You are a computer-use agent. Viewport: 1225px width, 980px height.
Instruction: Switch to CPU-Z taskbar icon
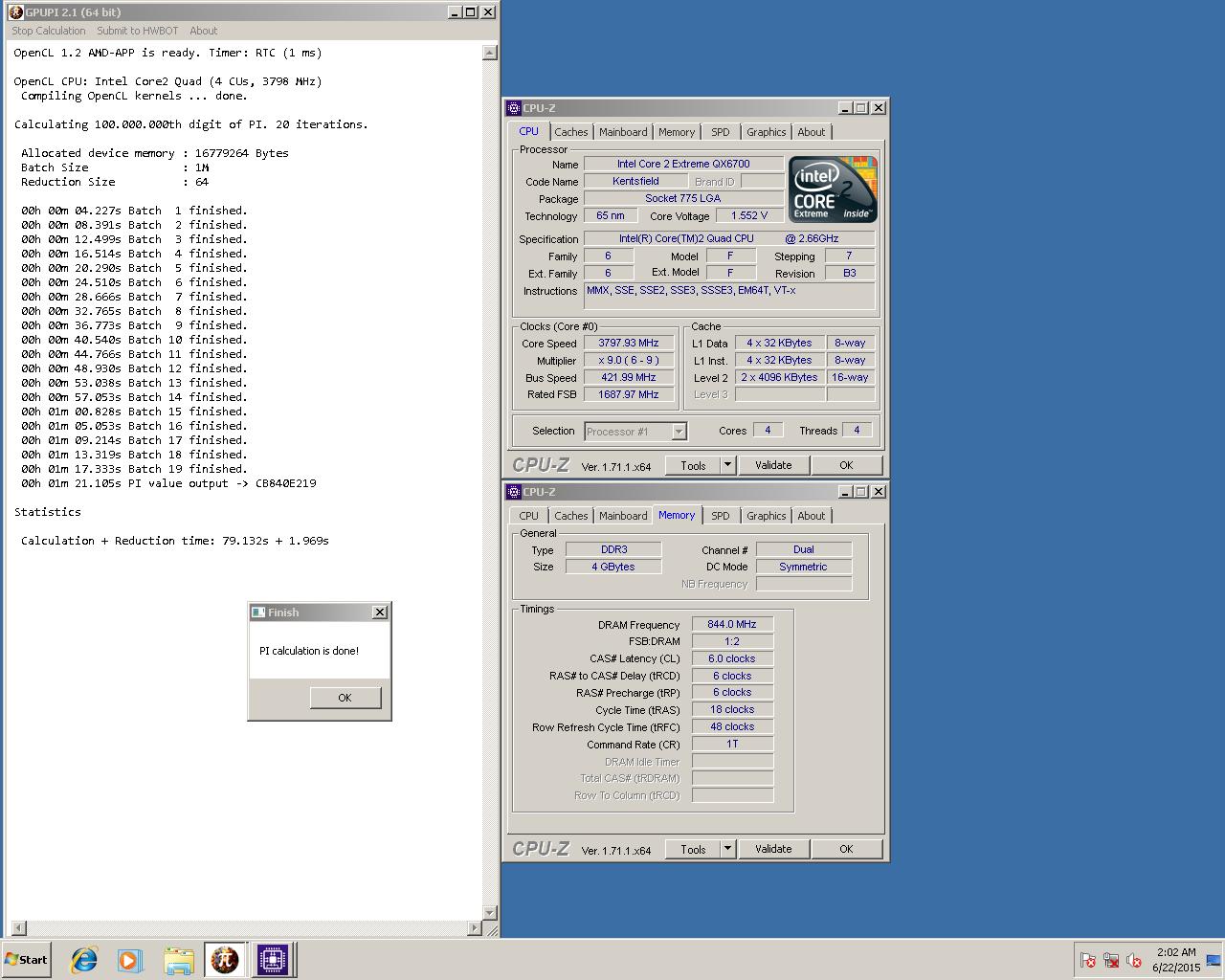pos(273,959)
